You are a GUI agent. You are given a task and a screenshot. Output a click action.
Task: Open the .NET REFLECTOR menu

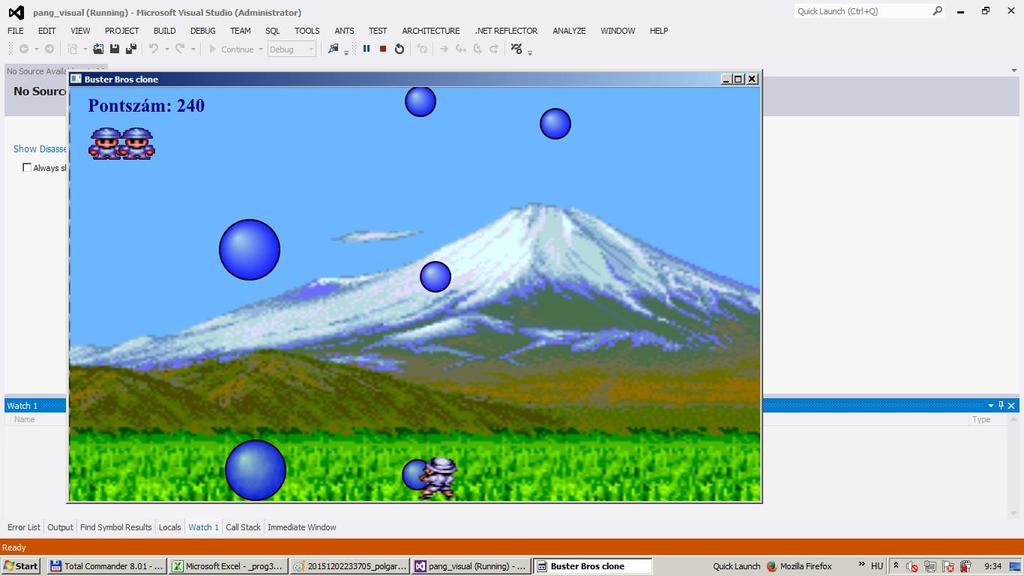506,31
